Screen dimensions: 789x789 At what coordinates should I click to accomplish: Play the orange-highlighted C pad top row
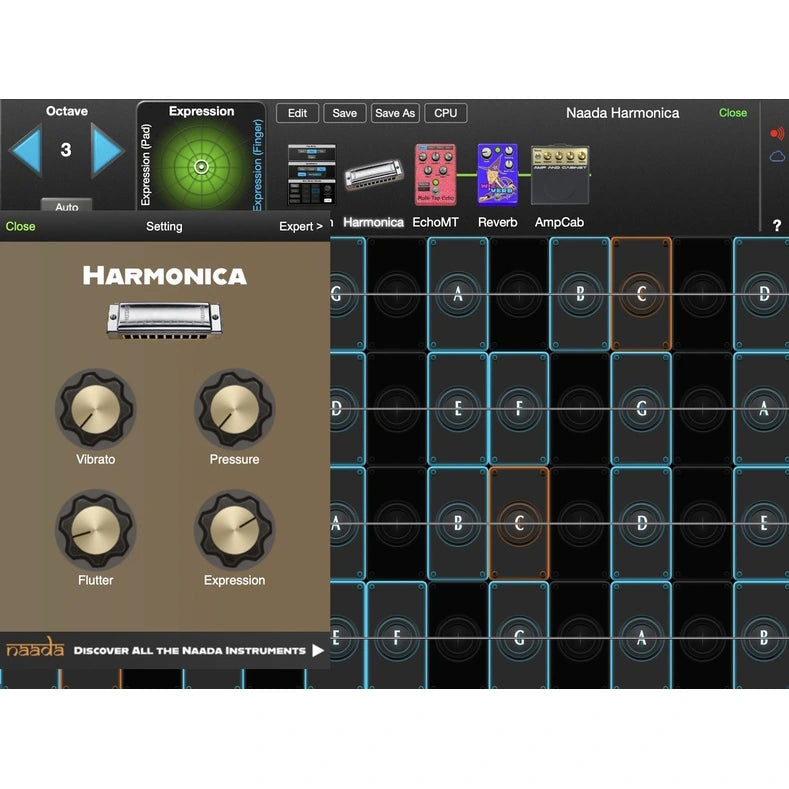[642, 294]
